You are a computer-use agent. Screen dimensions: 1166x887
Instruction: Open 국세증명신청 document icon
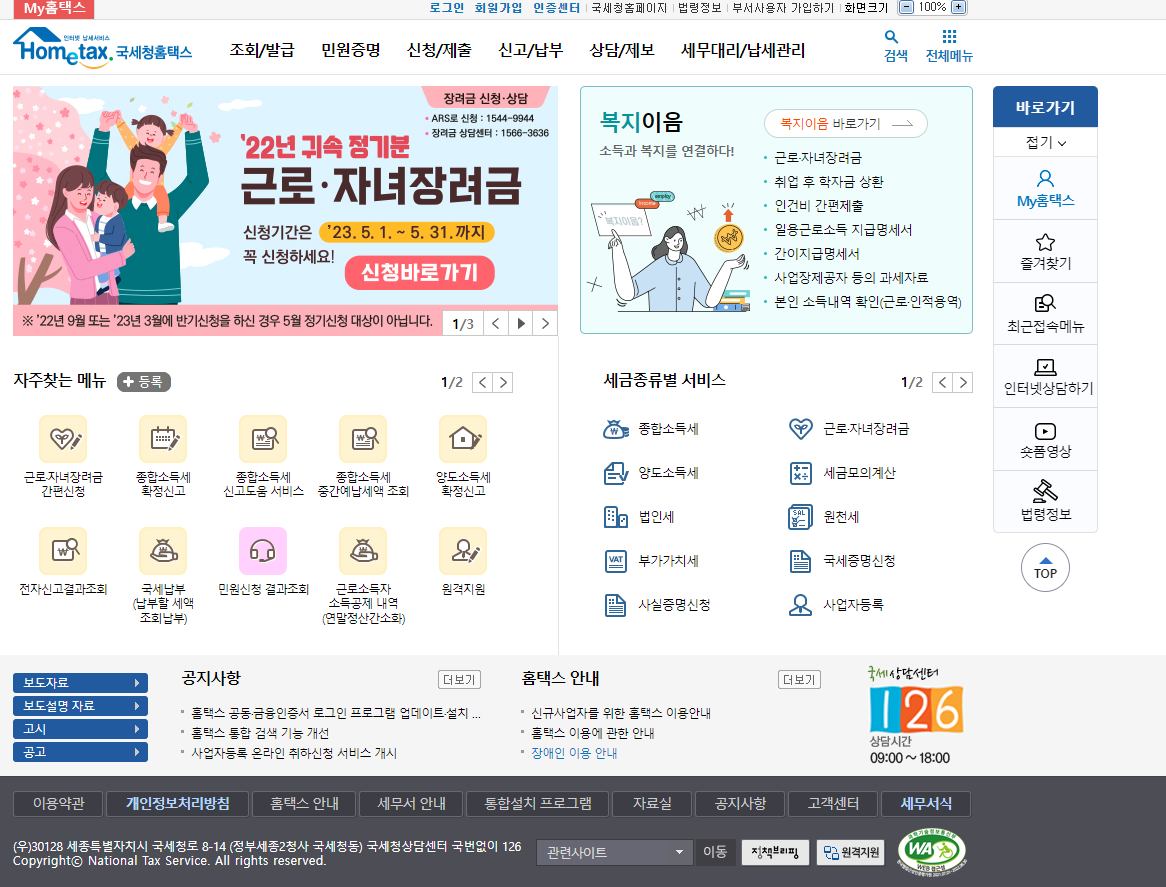pos(800,561)
